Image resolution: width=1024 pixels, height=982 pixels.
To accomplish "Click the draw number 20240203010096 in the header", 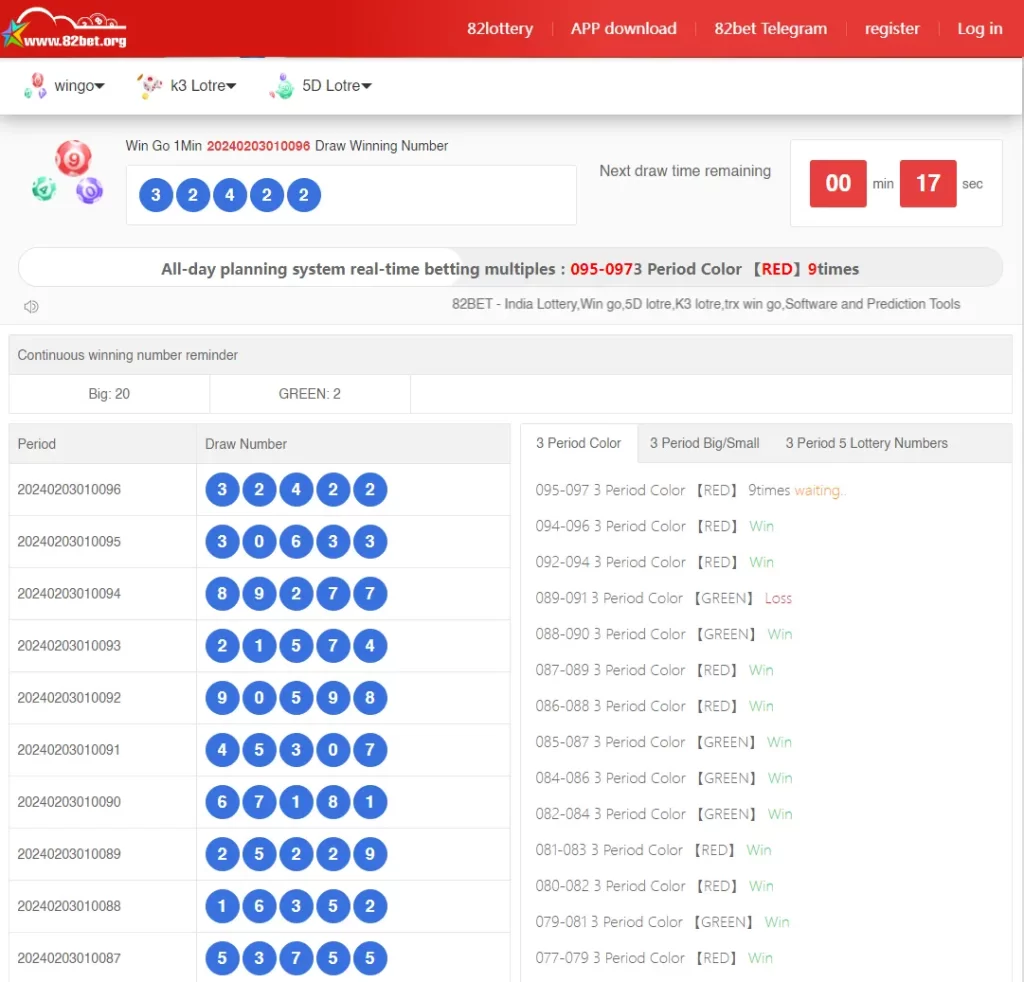I will [x=258, y=146].
